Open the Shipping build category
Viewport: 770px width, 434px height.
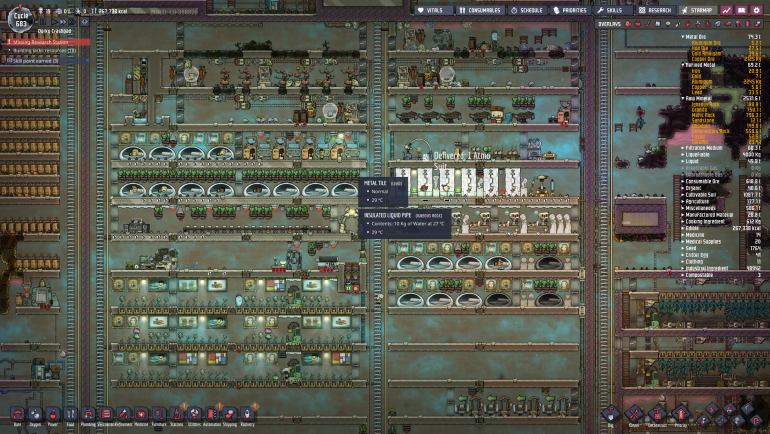click(229, 415)
